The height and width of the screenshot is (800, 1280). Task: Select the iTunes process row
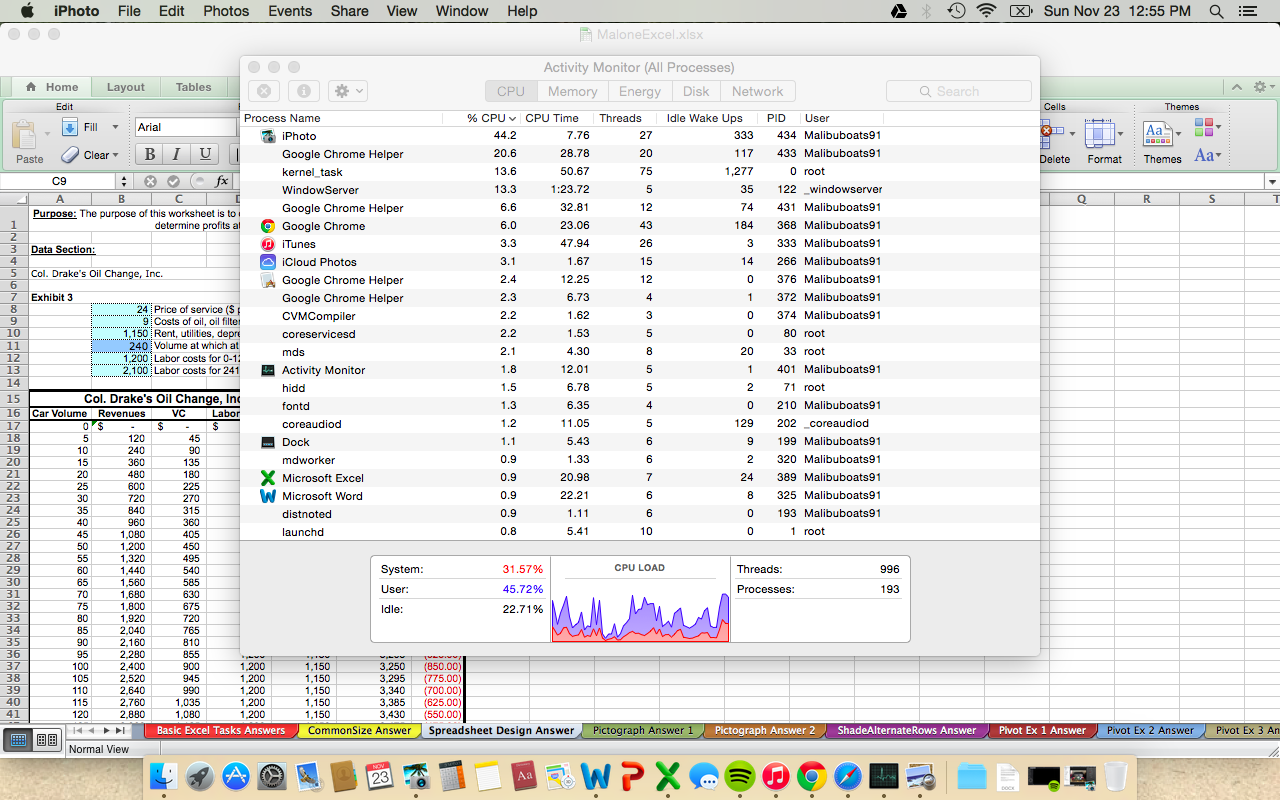[640, 244]
